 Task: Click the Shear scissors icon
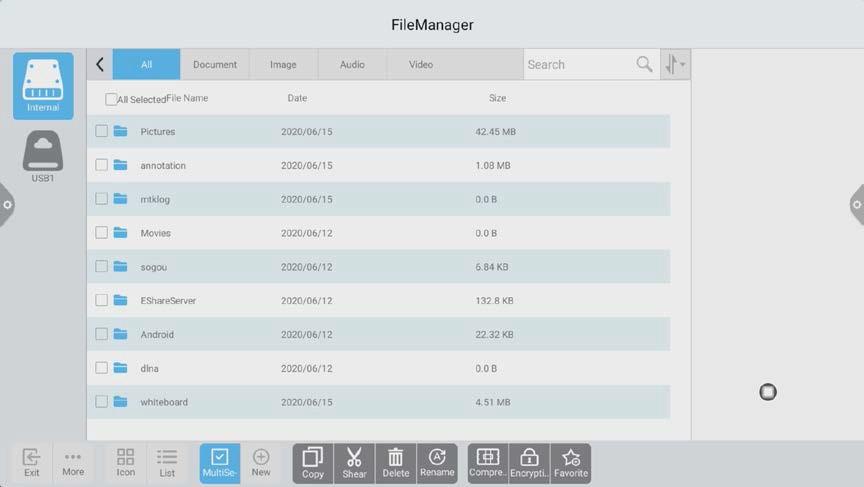(354, 463)
